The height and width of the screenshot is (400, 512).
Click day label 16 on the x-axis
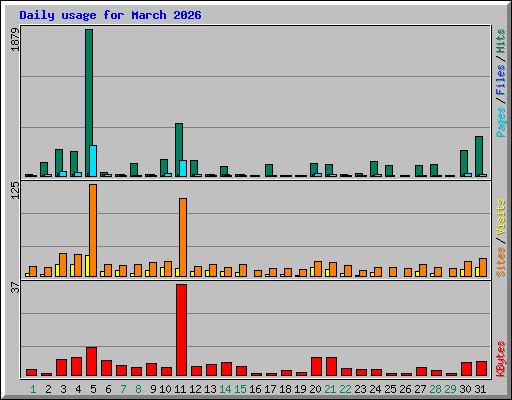[255, 389]
